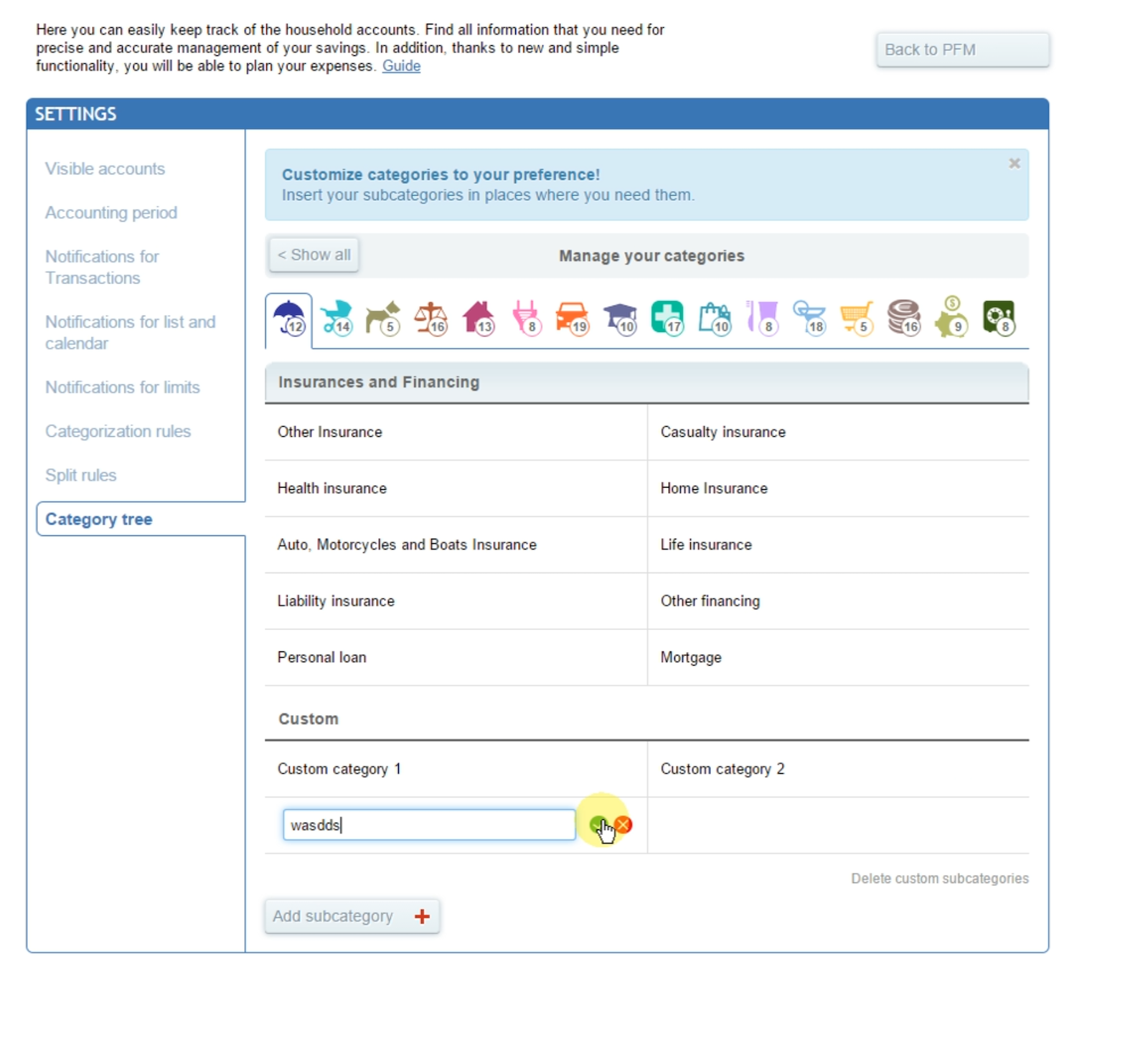Confirm new subcategory with green check icon
Viewport: 1148px width, 1053px height.
(x=598, y=825)
